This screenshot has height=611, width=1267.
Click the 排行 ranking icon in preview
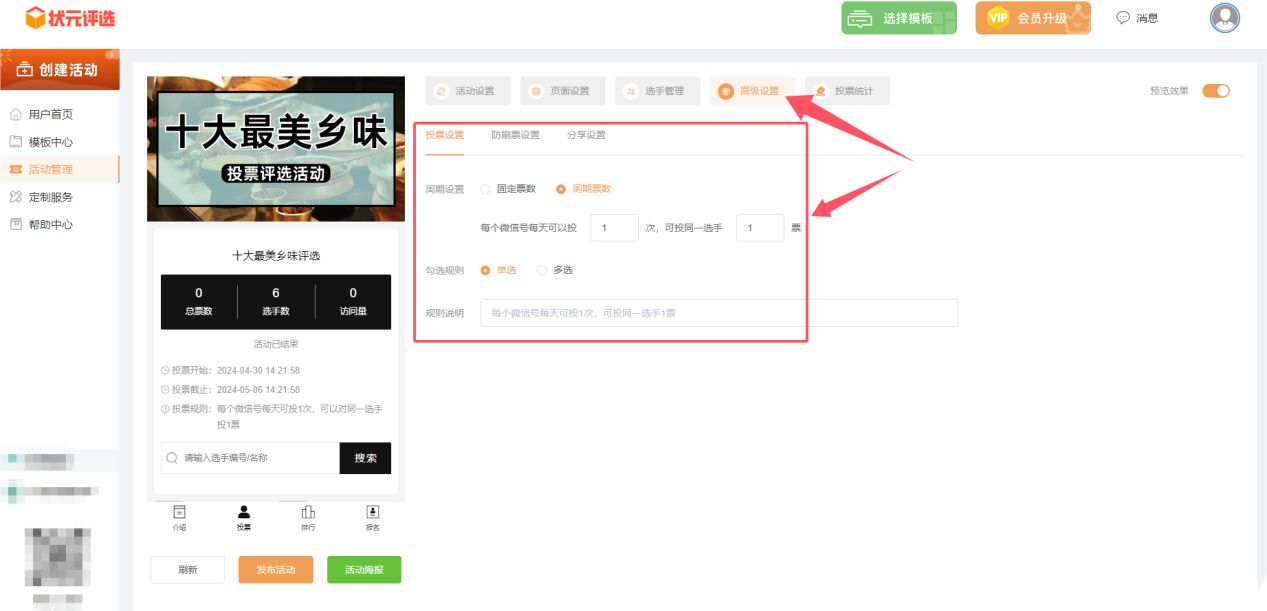coord(308,512)
